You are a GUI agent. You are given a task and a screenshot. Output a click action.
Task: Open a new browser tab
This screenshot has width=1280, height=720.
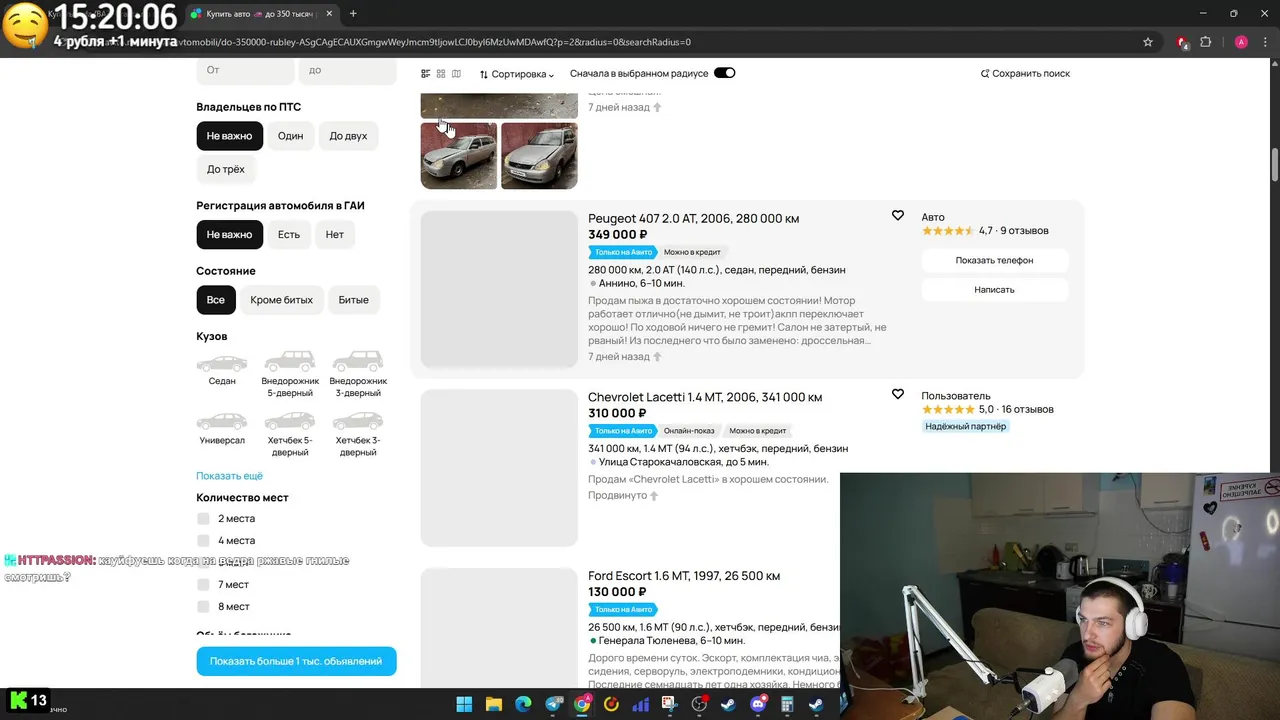tap(353, 14)
